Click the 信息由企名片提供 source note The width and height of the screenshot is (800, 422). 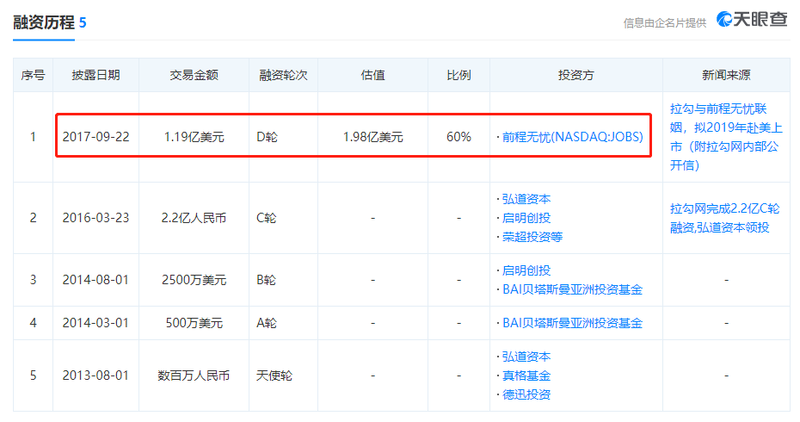[664, 23]
